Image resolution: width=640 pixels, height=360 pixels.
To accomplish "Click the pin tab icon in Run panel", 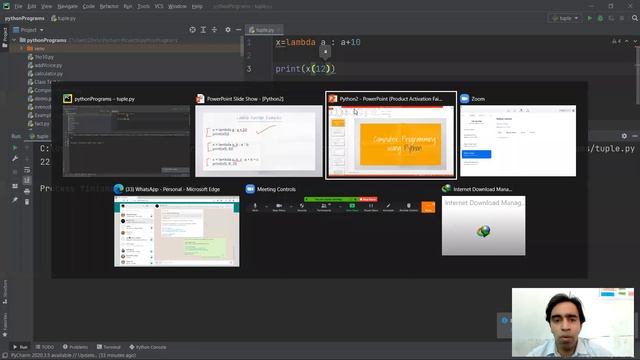I will click(x=15, y=200).
